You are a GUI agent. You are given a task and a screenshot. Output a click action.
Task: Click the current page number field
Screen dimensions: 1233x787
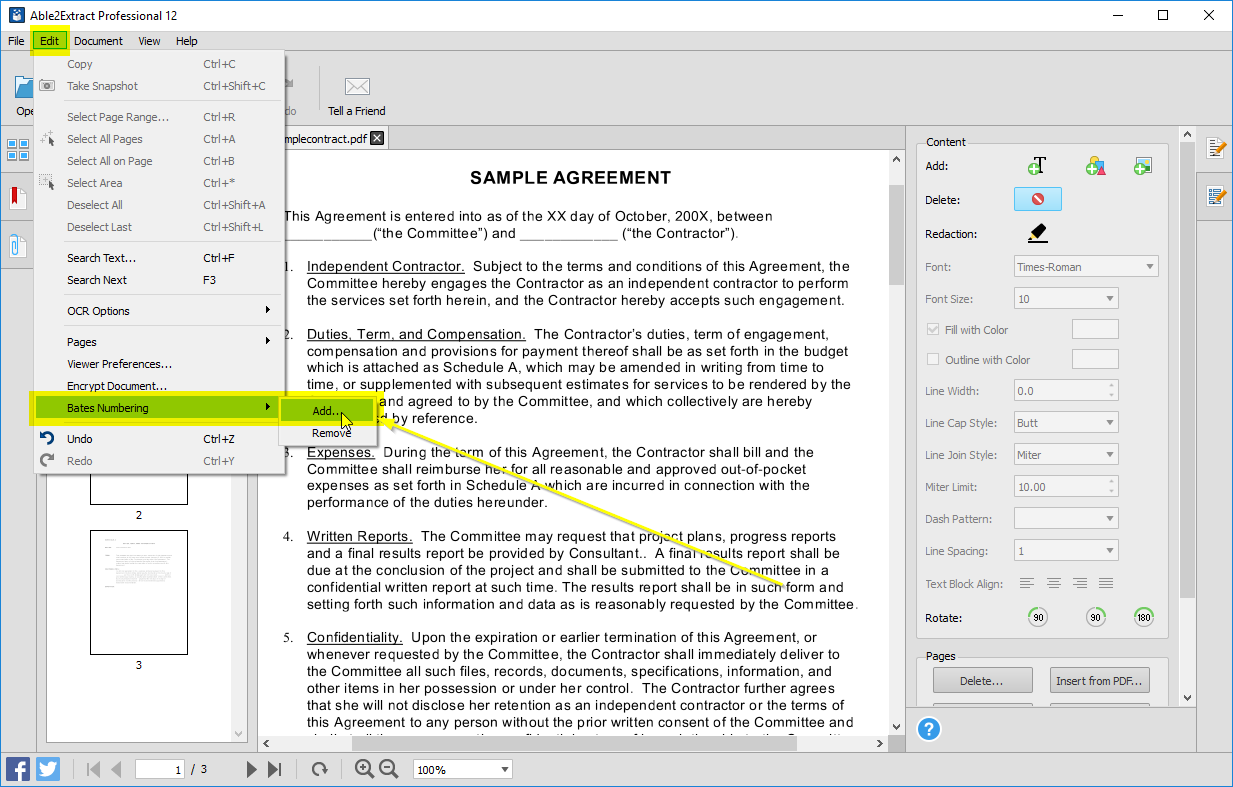(161, 769)
